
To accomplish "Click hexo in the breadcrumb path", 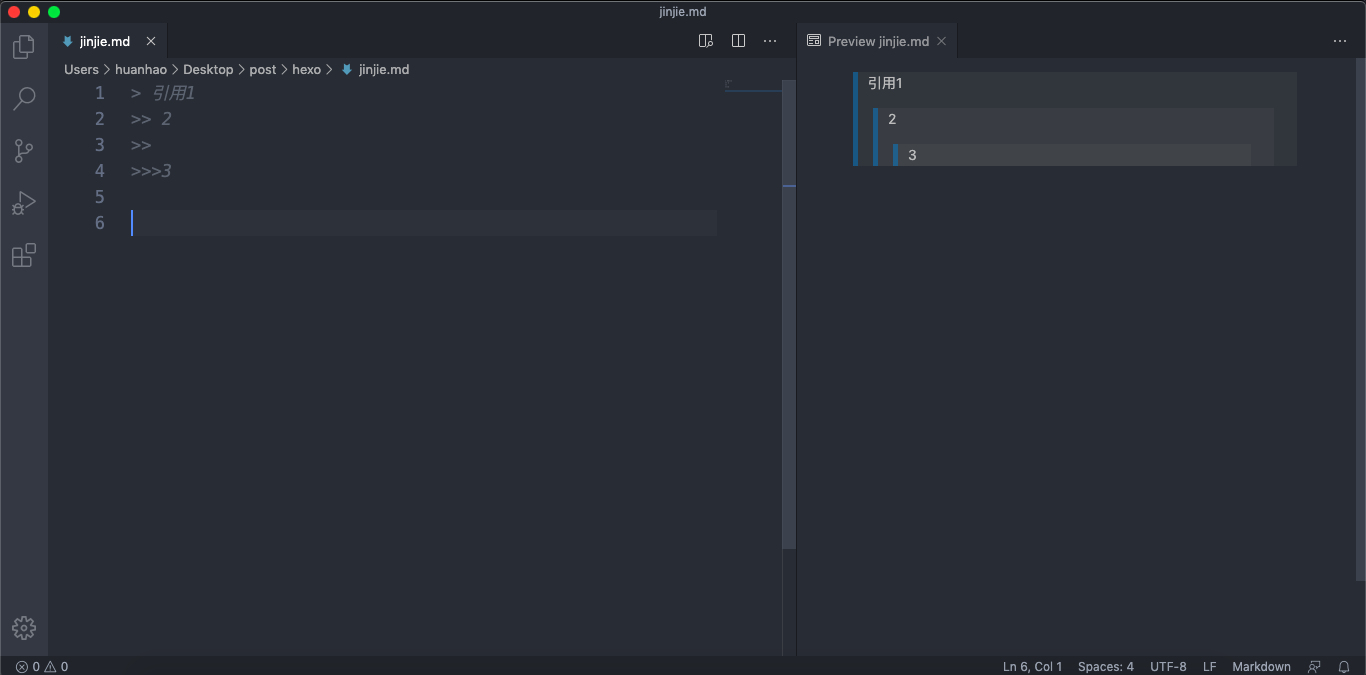I will point(307,69).
